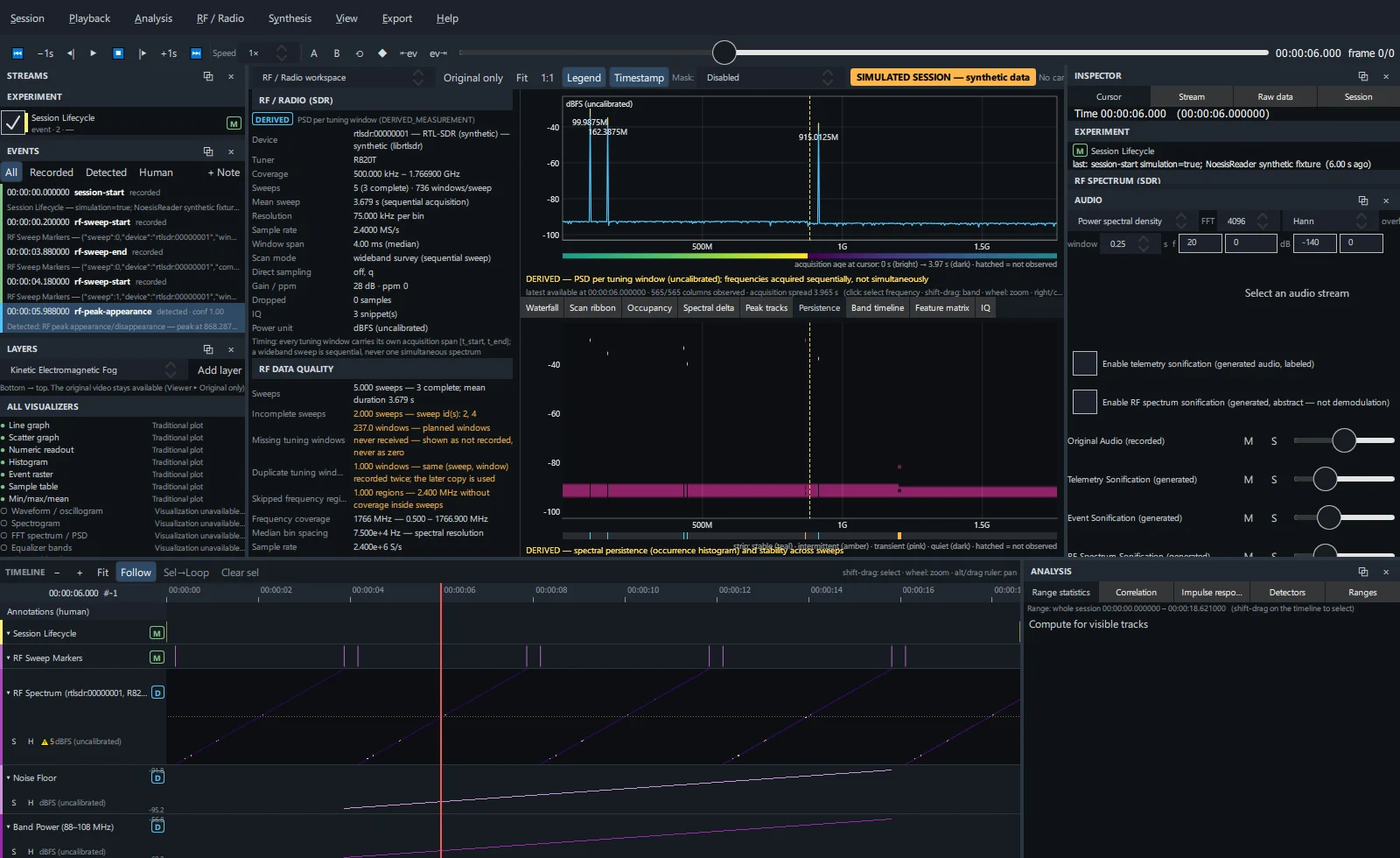Click the diamond marker icon
The width and height of the screenshot is (1400, 858).
tap(382, 53)
